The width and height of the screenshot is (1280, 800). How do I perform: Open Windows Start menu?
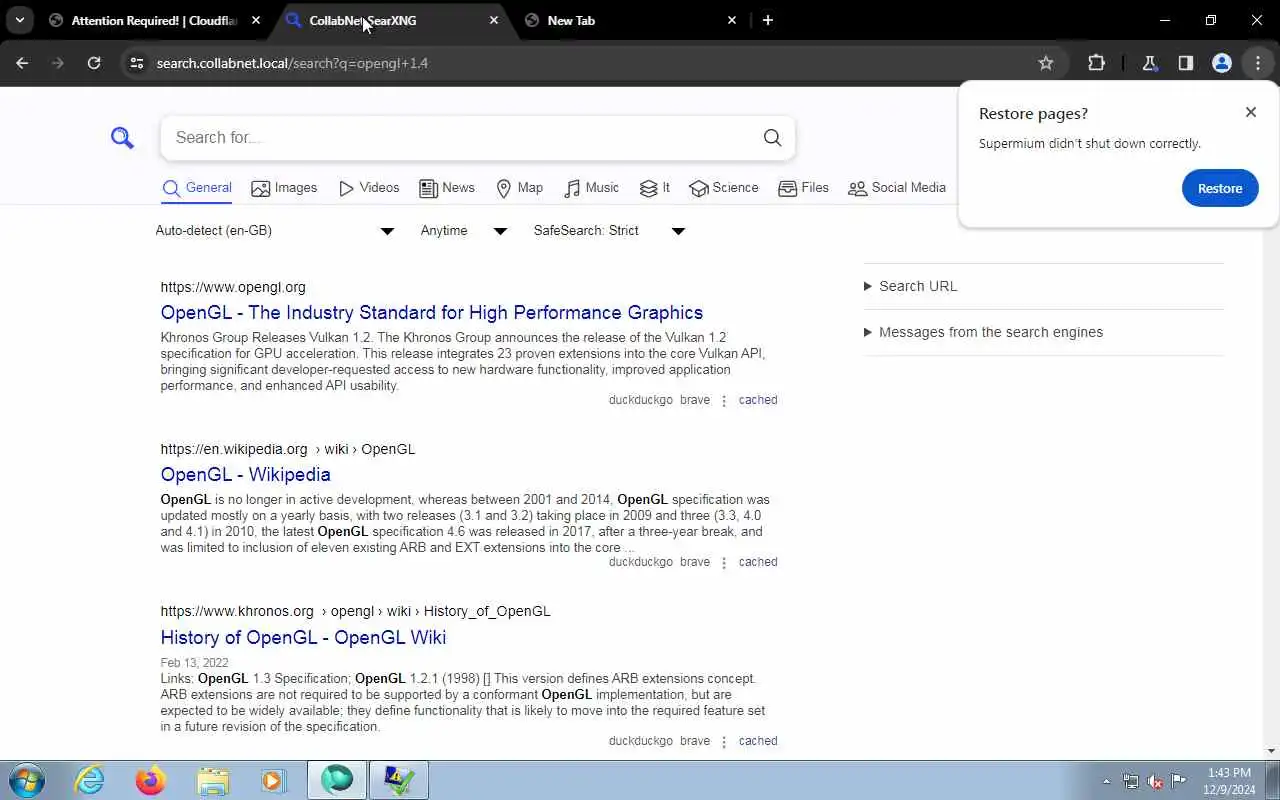click(27, 780)
